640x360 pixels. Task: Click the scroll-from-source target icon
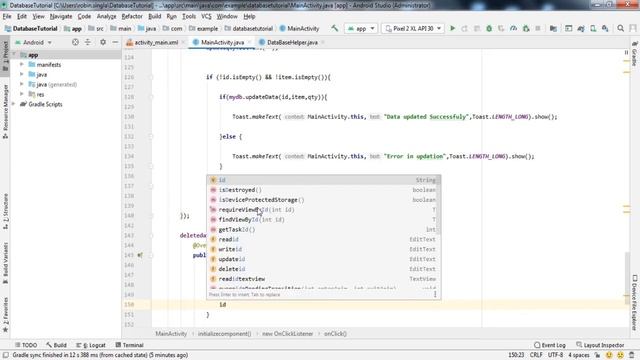coord(75,42)
